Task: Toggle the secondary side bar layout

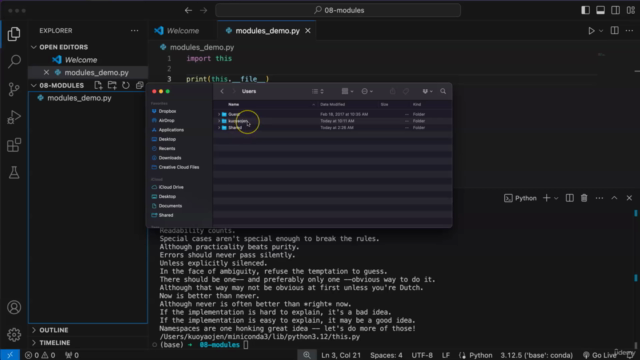Action: [x=616, y=10]
